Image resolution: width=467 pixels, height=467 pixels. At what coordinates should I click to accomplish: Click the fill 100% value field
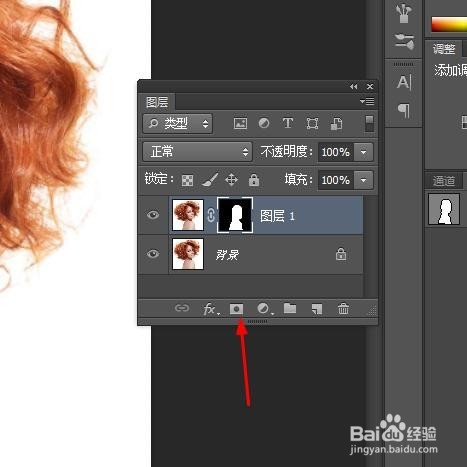coord(336,180)
